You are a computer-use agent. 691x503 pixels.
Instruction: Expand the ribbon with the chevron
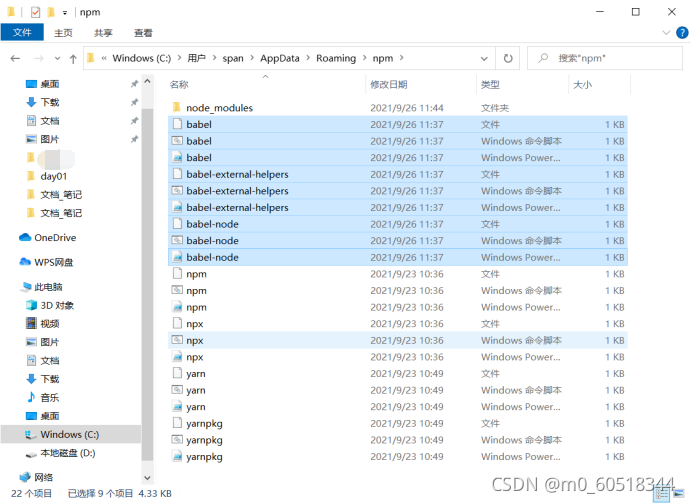[x=666, y=33]
